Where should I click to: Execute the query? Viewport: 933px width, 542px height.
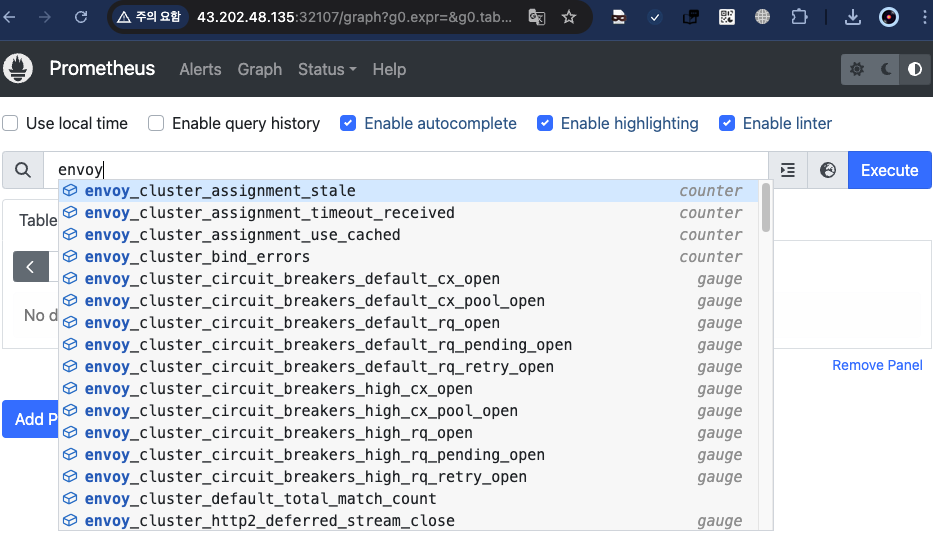point(890,170)
